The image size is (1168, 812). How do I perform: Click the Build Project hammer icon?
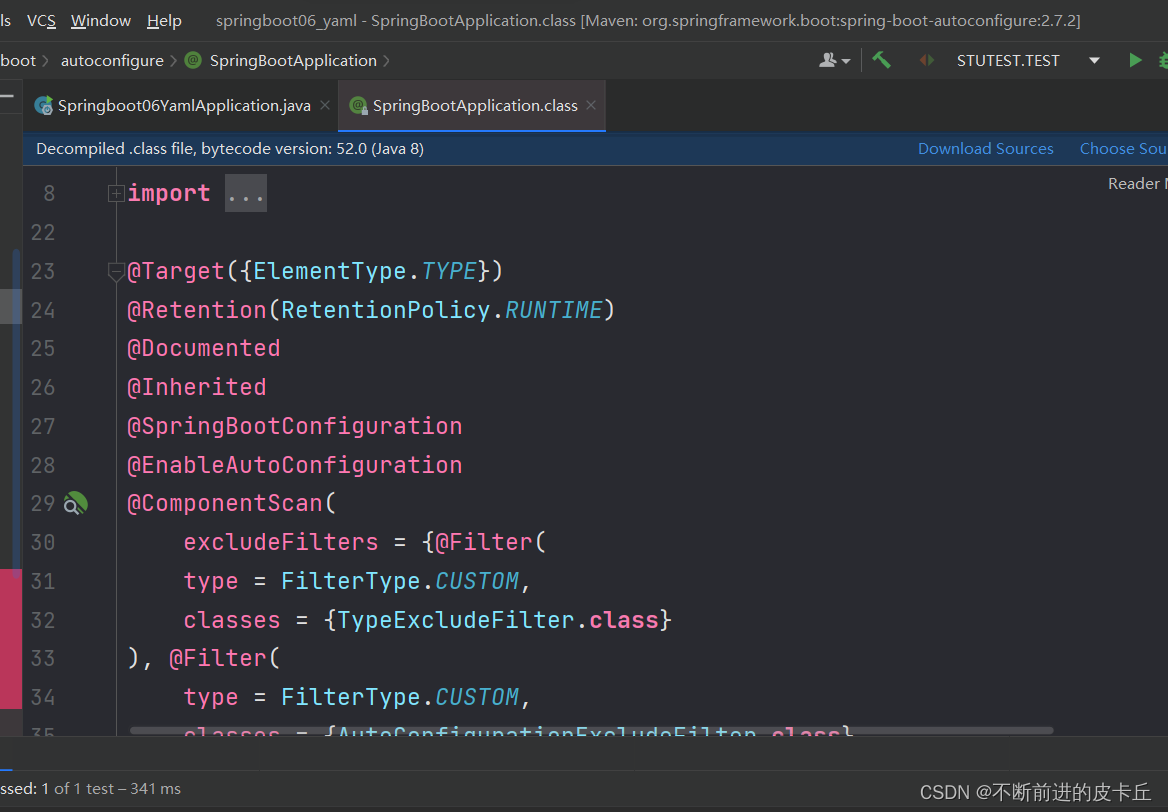pyautogui.click(x=881, y=60)
